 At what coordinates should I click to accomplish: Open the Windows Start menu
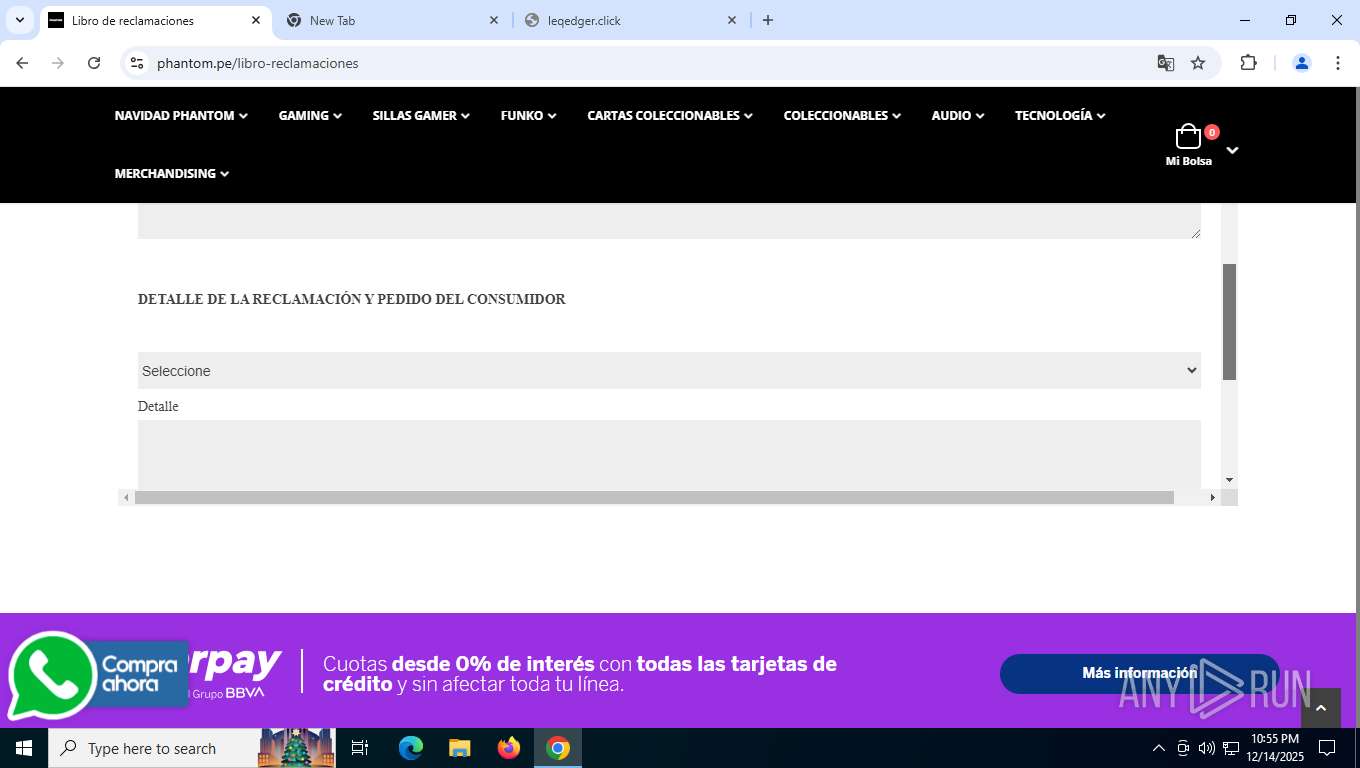(x=24, y=748)
